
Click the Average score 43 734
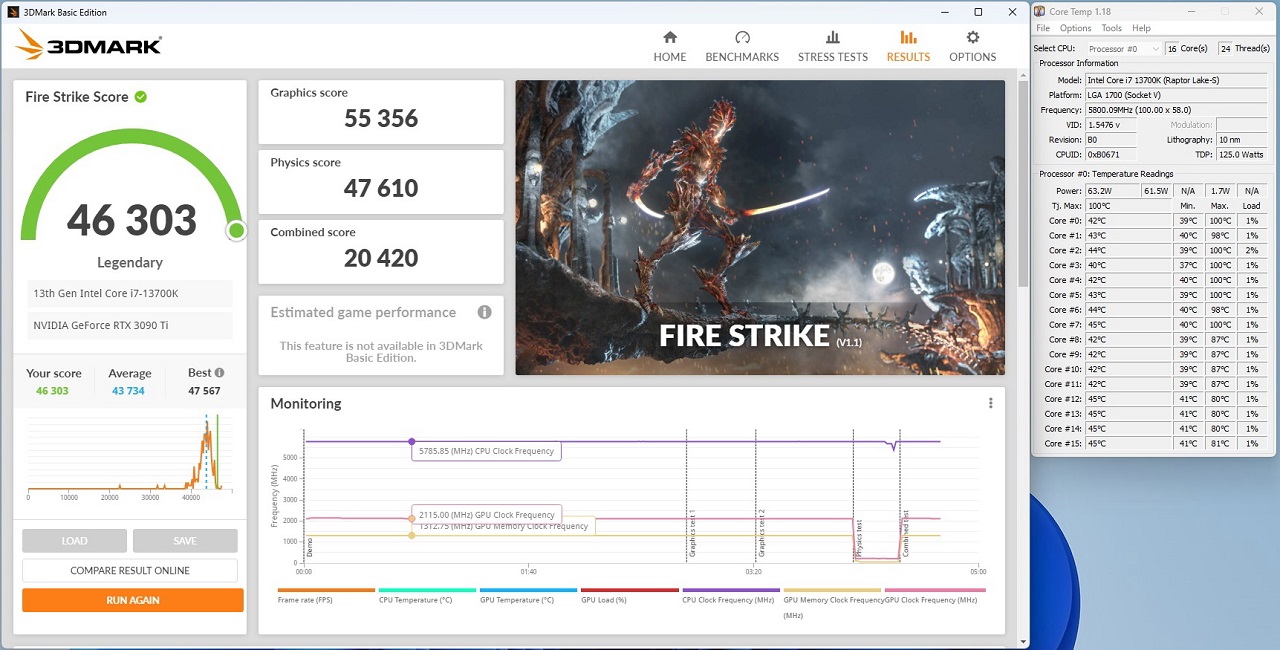tap(128, 391)
